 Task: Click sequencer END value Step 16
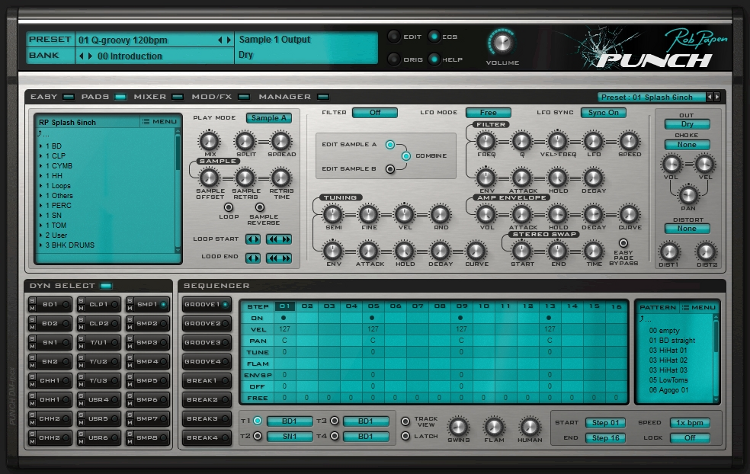click(x=606, y=438)
